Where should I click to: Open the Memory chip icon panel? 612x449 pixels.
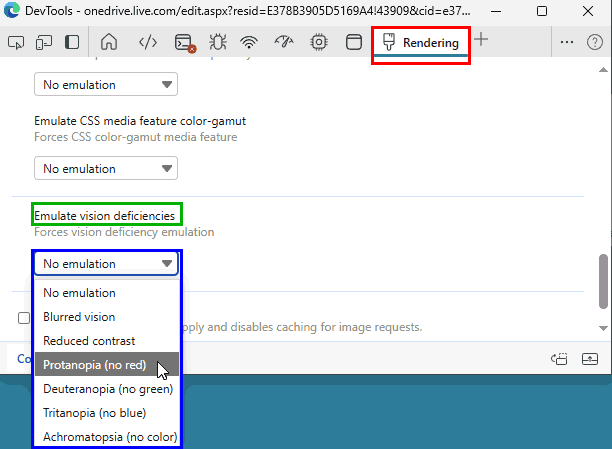pyautogui.click(x=319, y=42)
